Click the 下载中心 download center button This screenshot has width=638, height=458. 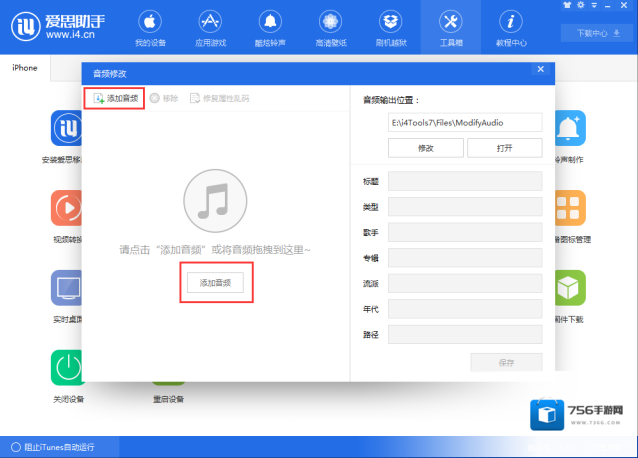[597, 33]
